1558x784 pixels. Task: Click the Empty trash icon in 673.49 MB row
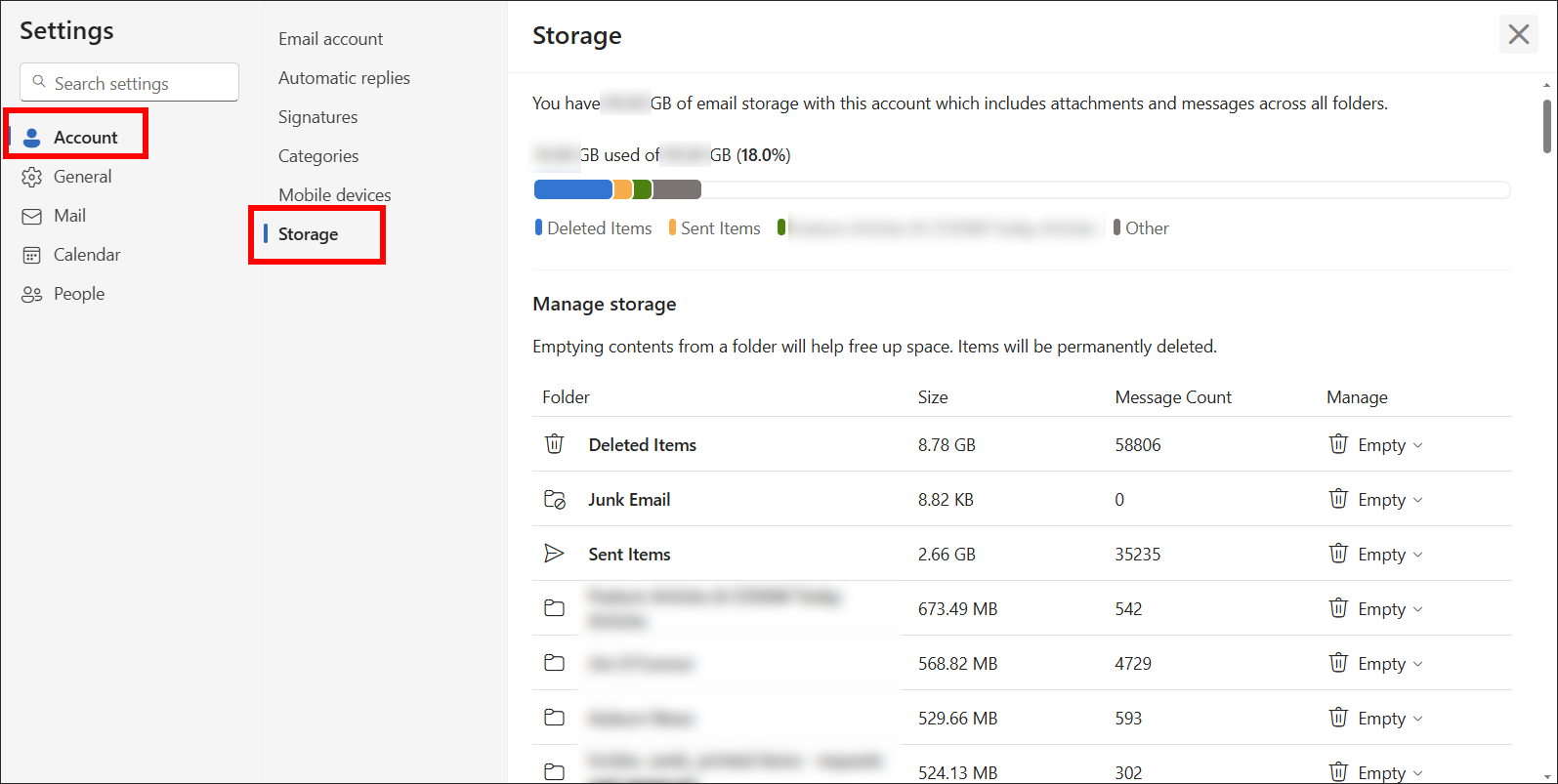click(x=1338, y=608)
